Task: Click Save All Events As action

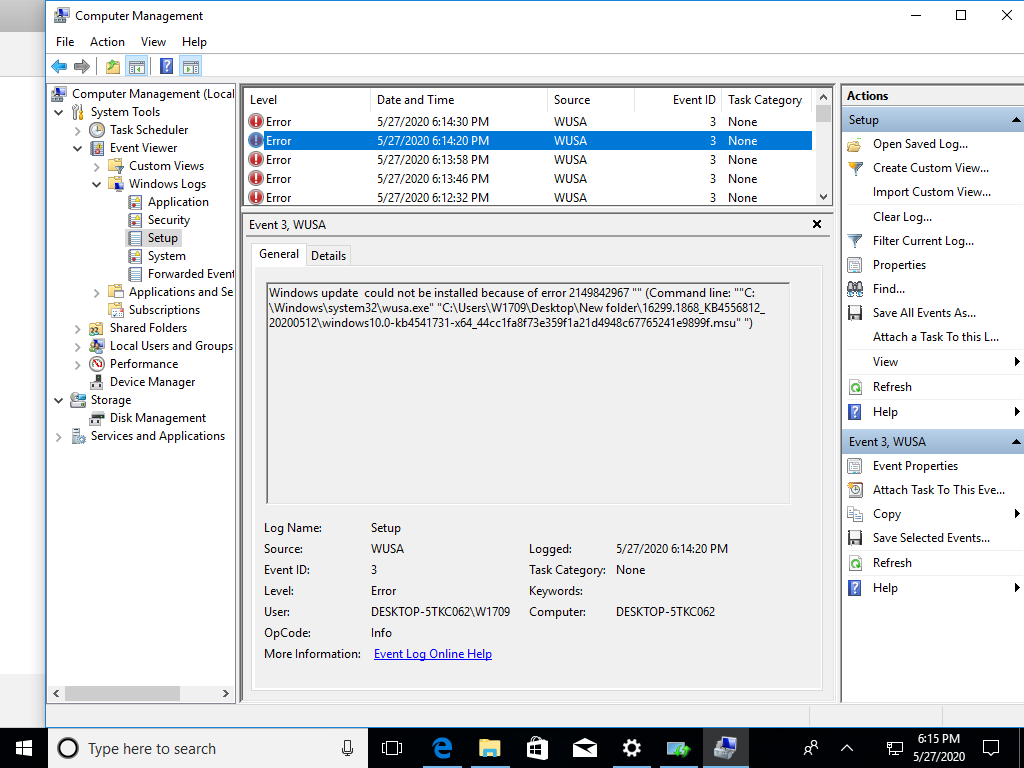Action: click(x=924, y=313)
